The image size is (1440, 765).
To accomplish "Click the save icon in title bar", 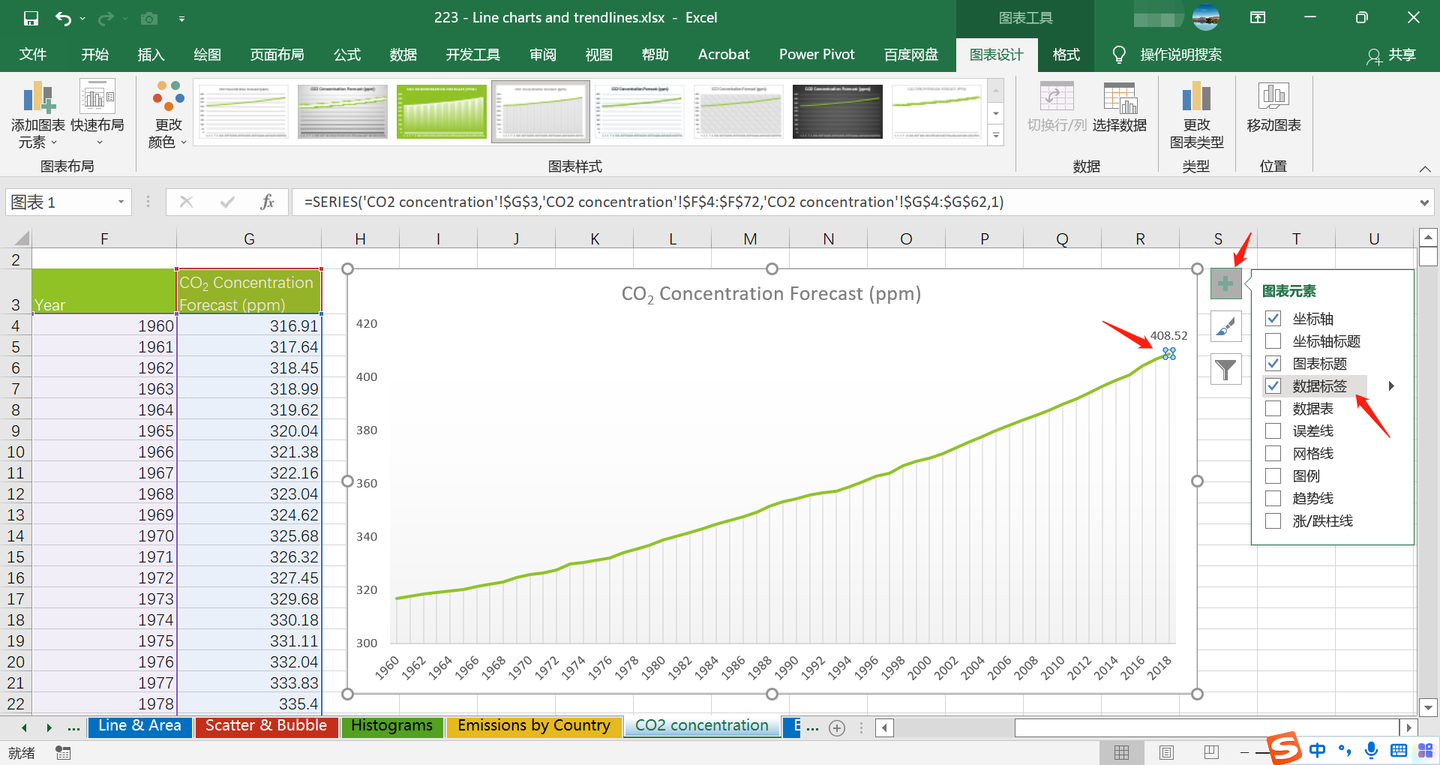I will [x=30, y=18].
